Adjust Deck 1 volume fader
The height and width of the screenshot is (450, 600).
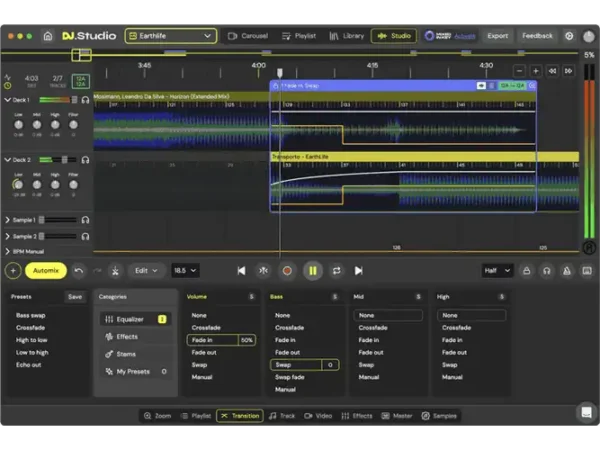(x=74, y=100)
